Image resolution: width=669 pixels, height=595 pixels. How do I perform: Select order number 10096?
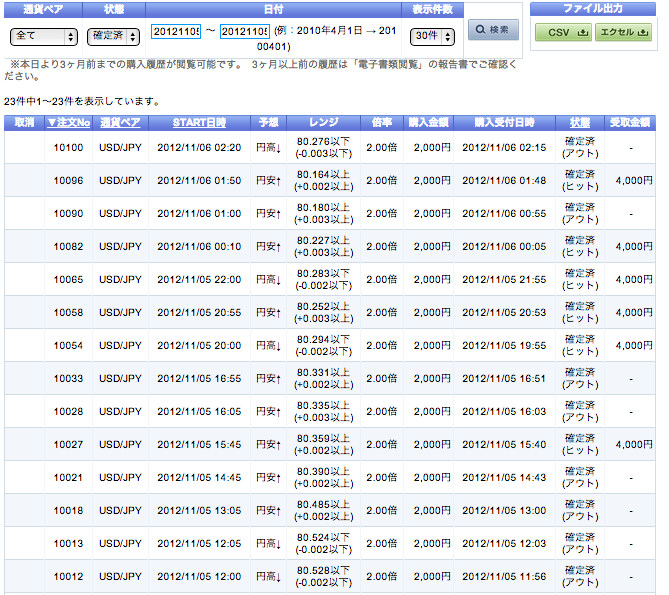coord(68,181)
